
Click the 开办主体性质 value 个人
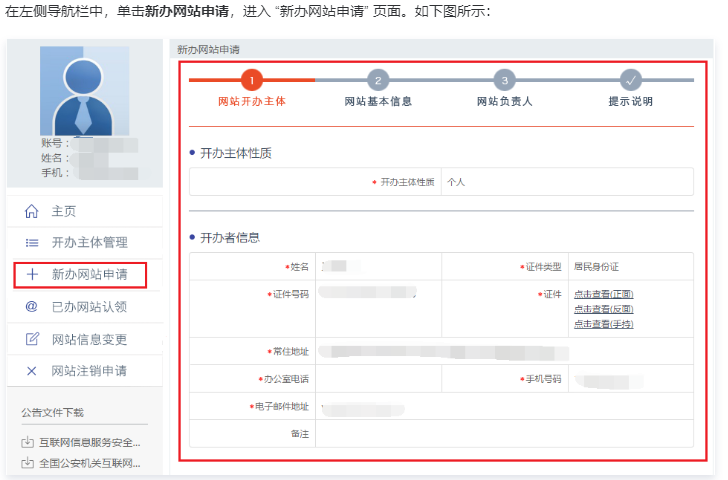coord(457,182)
